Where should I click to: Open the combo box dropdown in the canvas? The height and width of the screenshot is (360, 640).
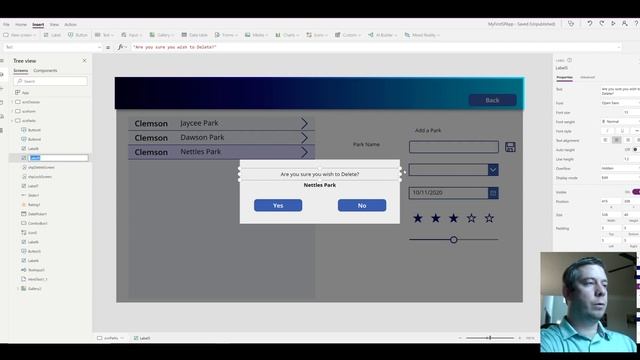coord(493,170)
